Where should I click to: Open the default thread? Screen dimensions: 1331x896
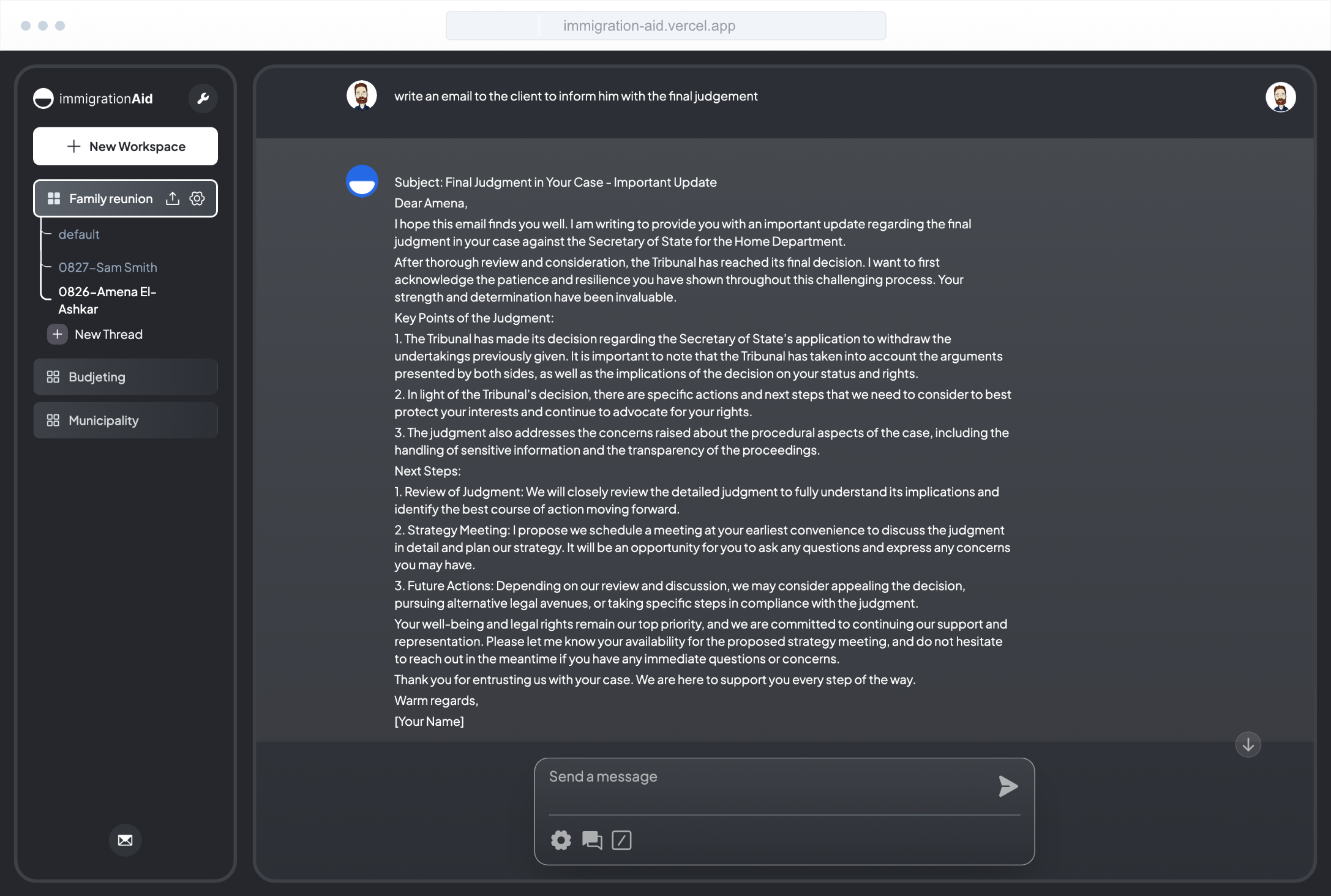click(79, 234)
